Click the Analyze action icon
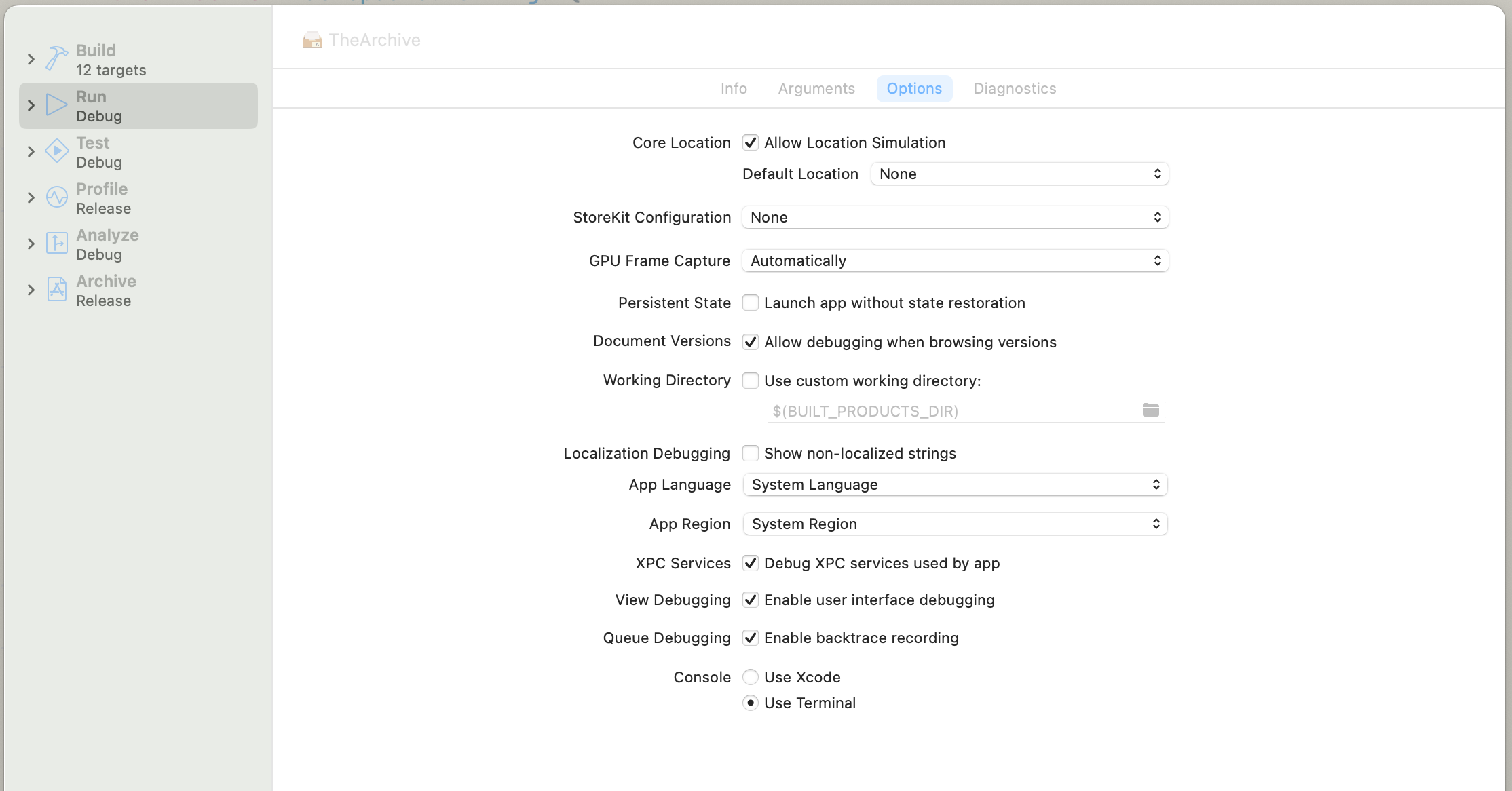 click(x=57, y=243)
